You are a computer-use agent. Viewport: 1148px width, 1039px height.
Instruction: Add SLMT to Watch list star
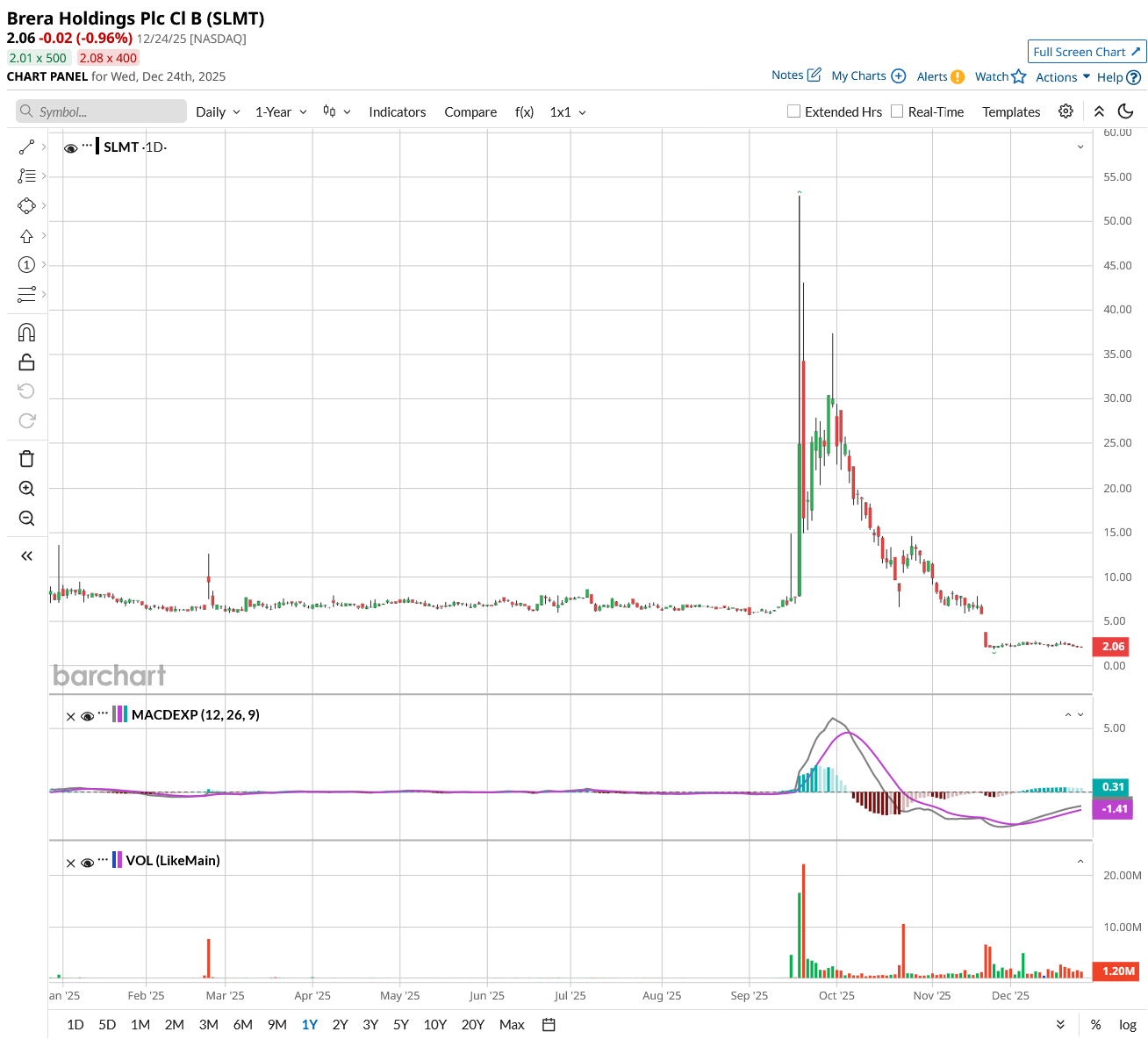[1001, 76]
